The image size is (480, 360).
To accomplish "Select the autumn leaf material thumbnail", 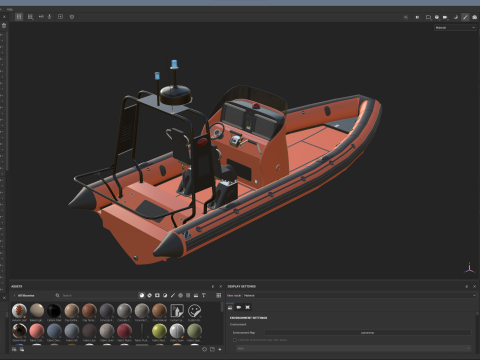I will point(19,311).
